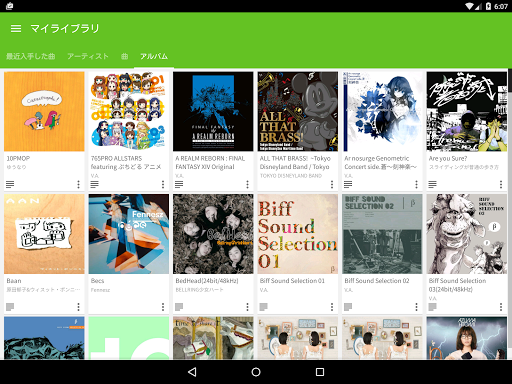Screen dimensions: 512x384
Task: Tap gray status icon under Biff Sound Selection 01
Action: tap(264, 307)
